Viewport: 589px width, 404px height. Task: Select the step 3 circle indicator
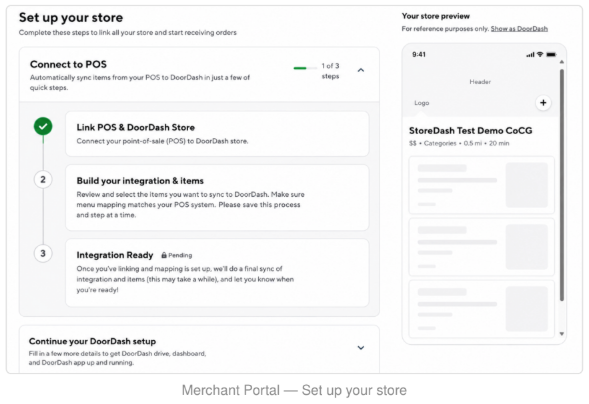pos(43,253)
